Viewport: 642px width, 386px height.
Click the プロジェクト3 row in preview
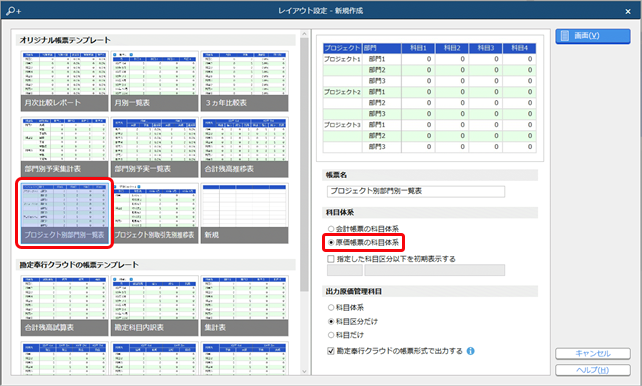430,125
